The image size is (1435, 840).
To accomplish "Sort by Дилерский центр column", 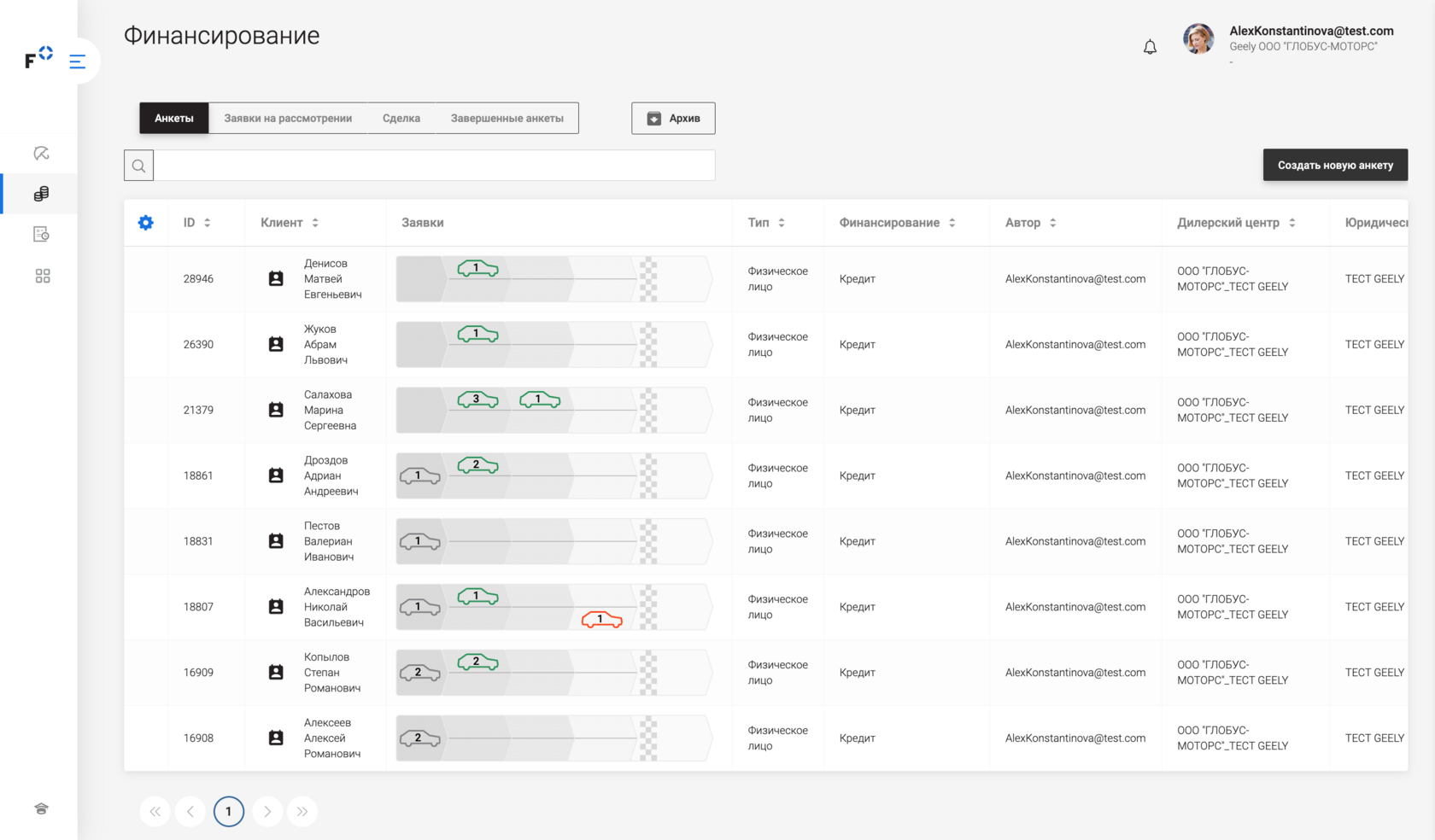I will 1291,223.
